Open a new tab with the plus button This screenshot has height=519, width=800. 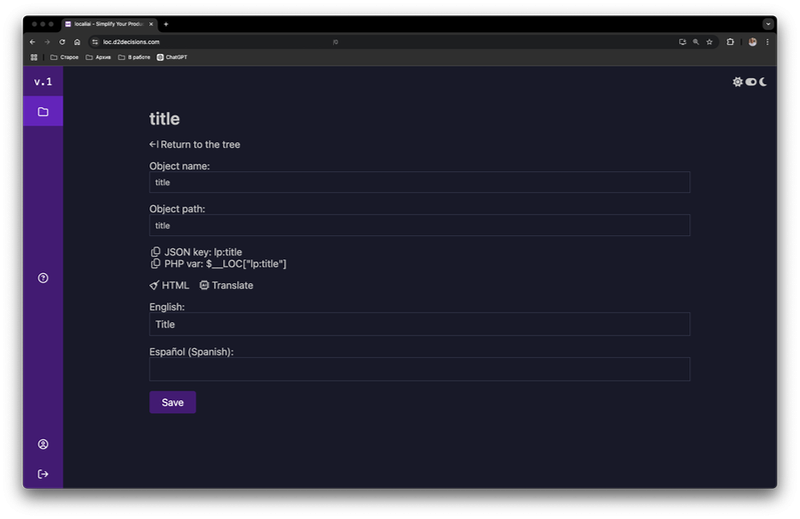click(166, 24)
